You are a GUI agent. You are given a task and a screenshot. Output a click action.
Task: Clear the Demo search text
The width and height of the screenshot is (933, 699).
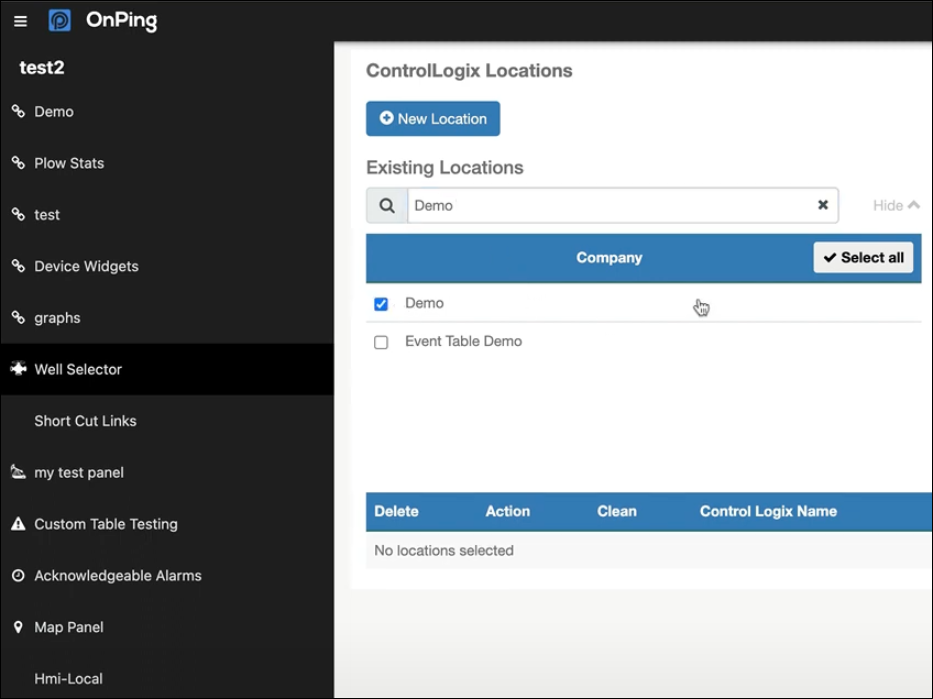[823, 205]
